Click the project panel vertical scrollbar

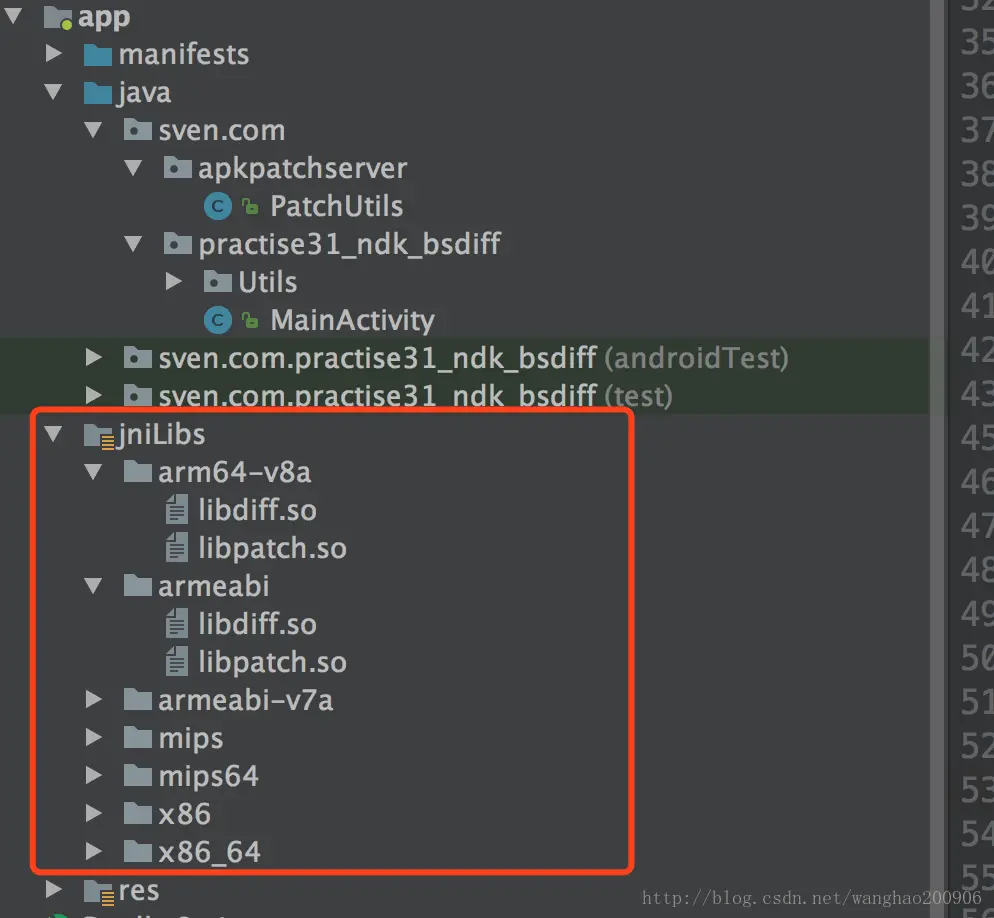pos(938,459)
